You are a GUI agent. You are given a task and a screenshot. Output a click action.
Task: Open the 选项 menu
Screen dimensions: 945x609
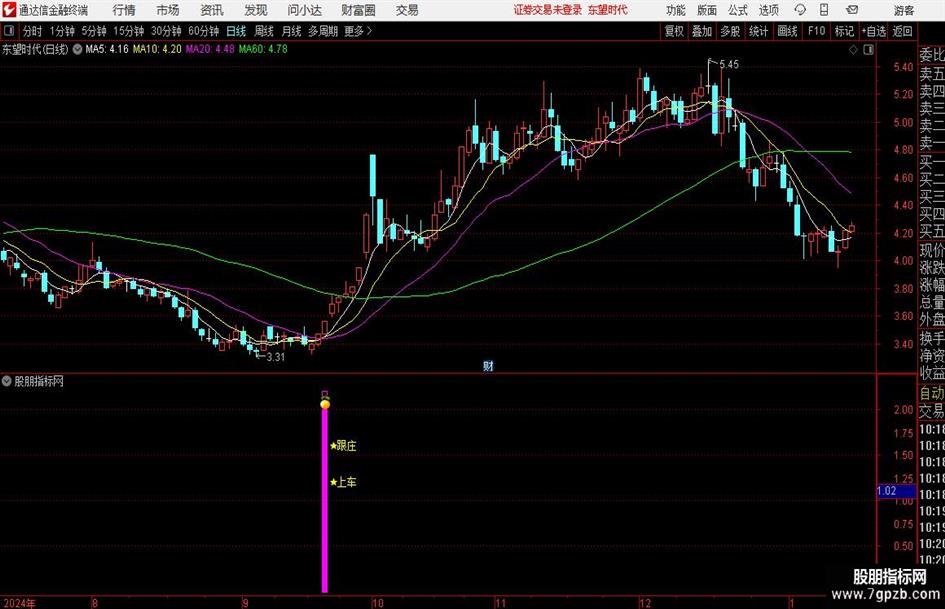point(769,10)
